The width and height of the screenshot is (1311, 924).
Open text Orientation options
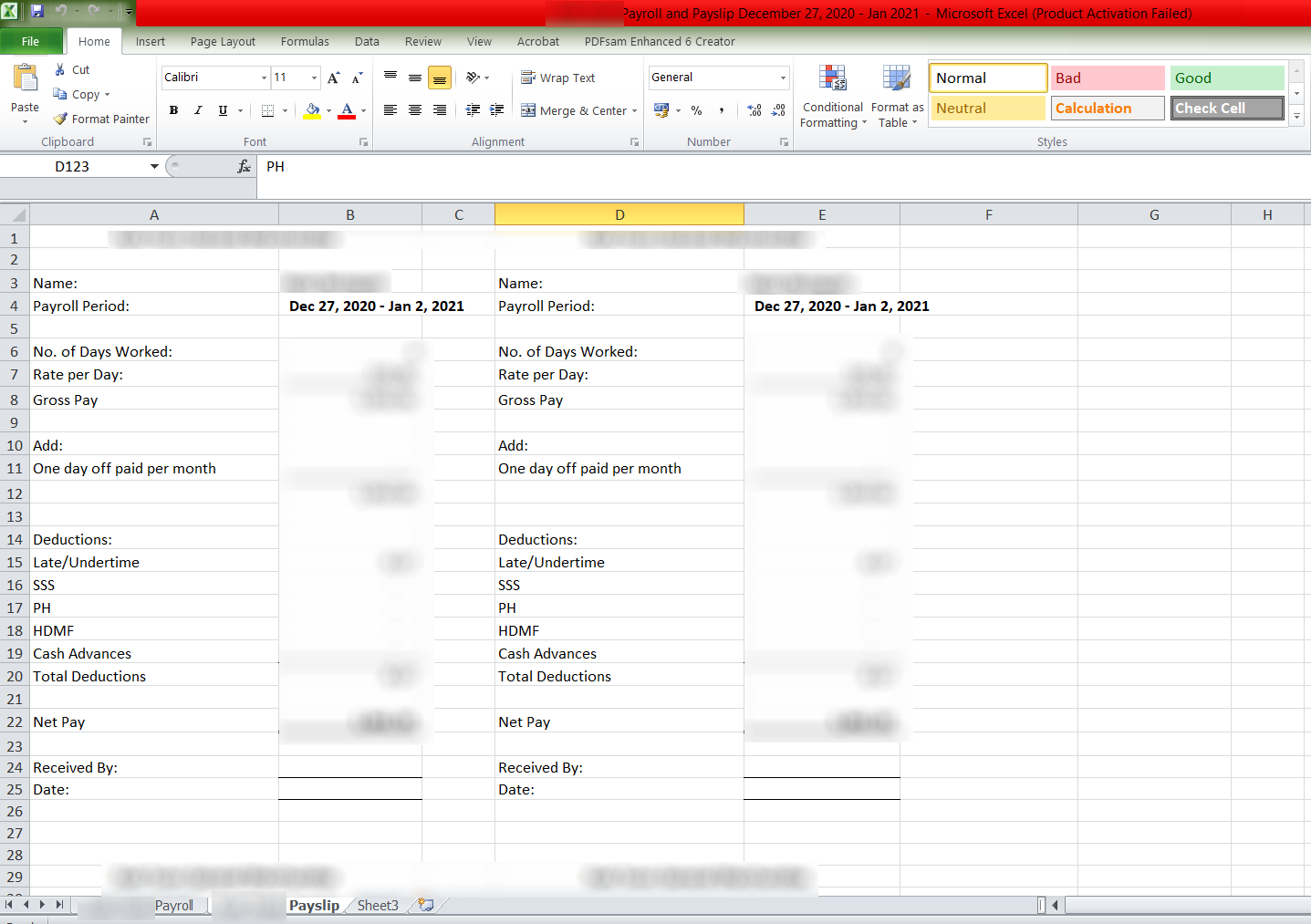(477, 78)
